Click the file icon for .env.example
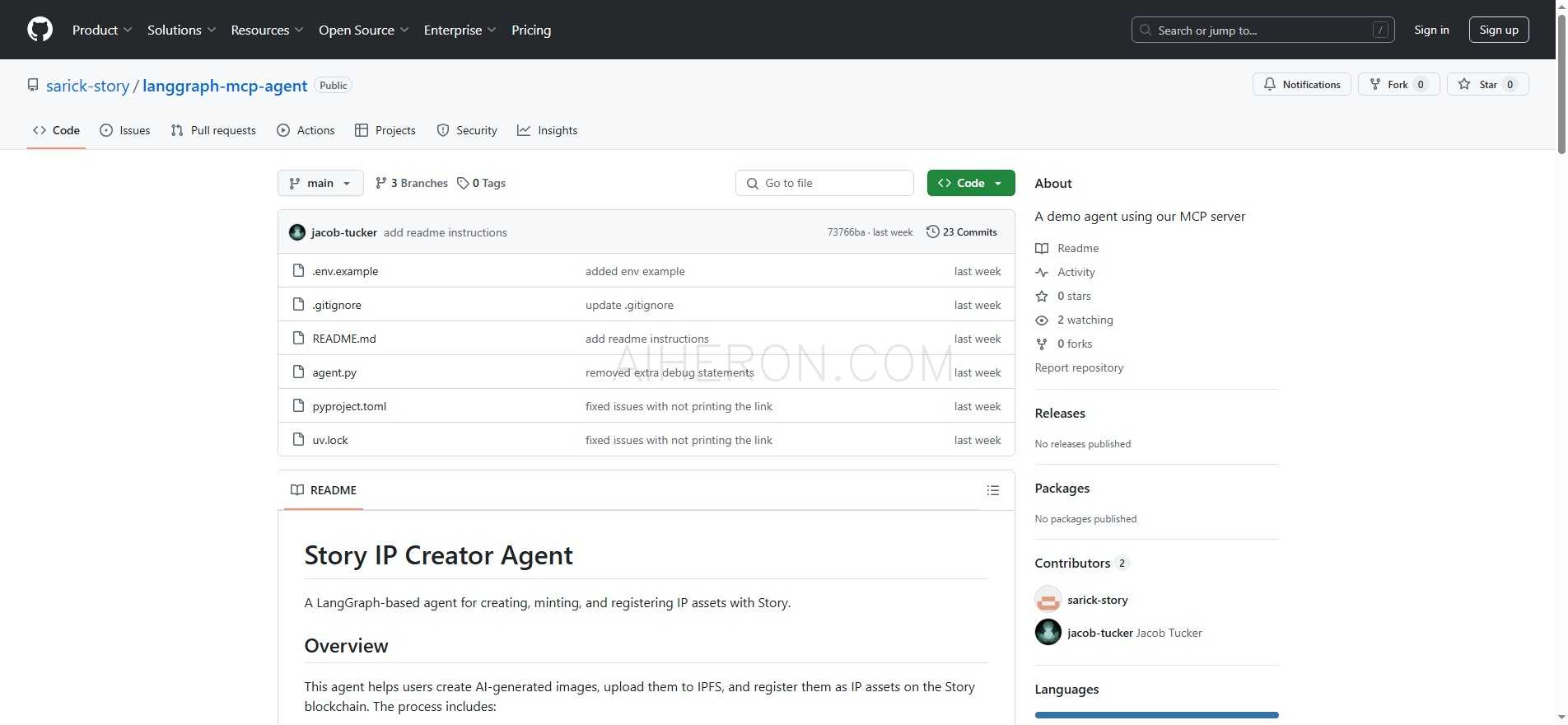 (x=299, y=271)
